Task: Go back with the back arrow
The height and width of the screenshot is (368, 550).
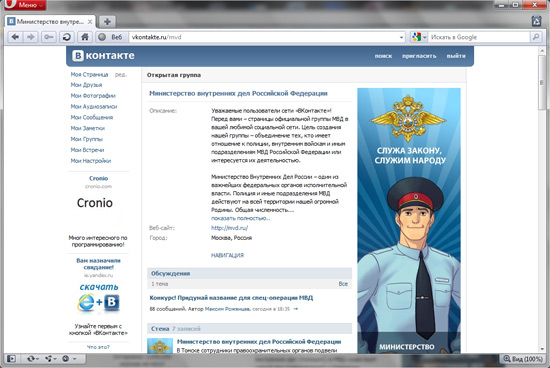Action: [15, 37]
